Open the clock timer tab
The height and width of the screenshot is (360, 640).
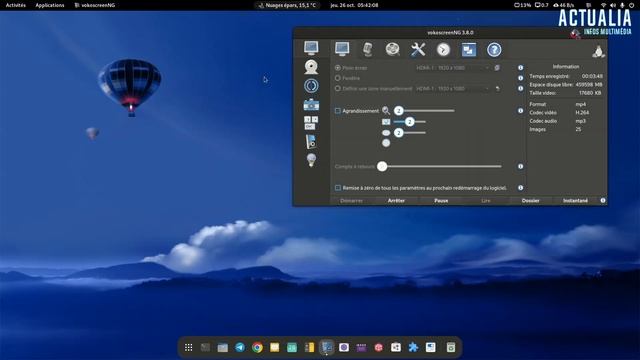(443, 49)
